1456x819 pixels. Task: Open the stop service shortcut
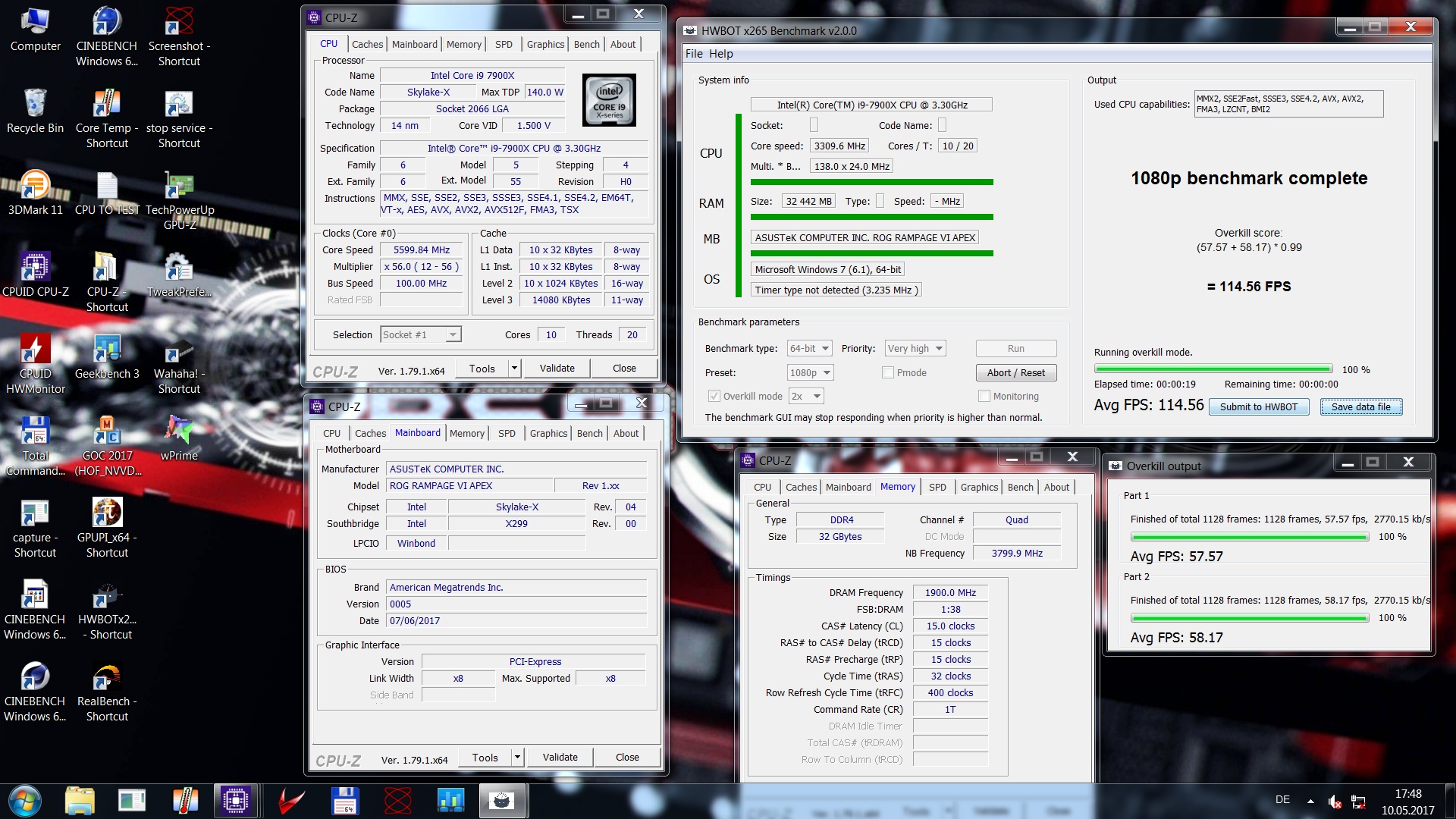pos(179,119)
